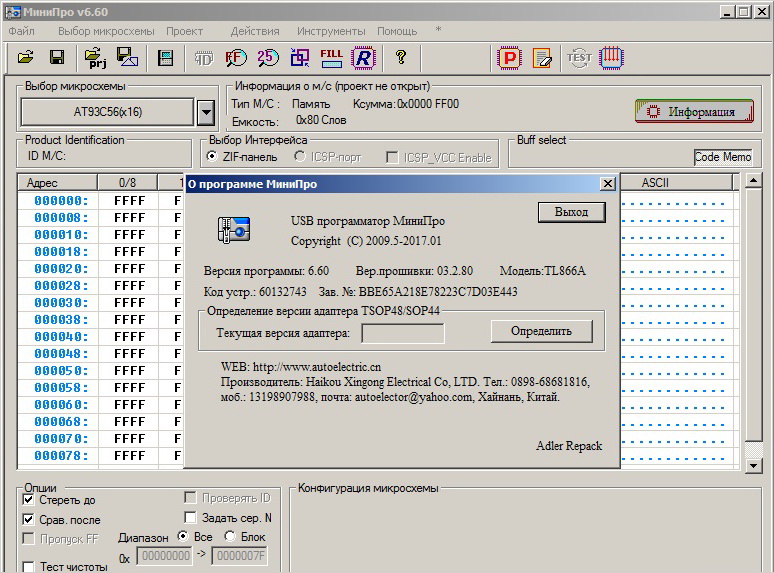This screenshot has width=774, height=573.
Task: Expand the chip selection dropdown arrow
Action: click(206, 112)
